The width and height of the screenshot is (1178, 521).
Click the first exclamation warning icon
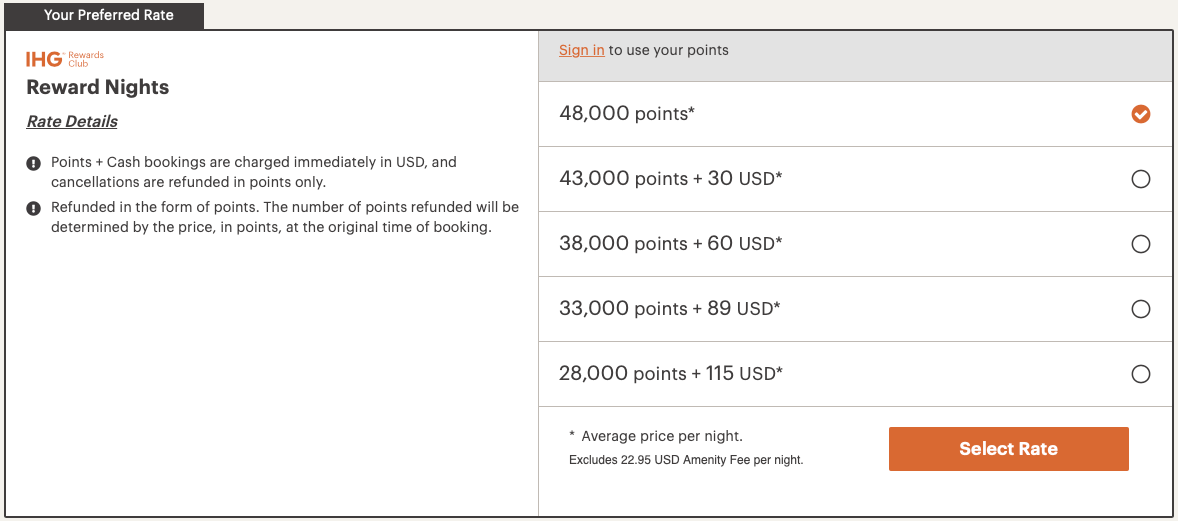pyautogui.click(x=33, y=163)
